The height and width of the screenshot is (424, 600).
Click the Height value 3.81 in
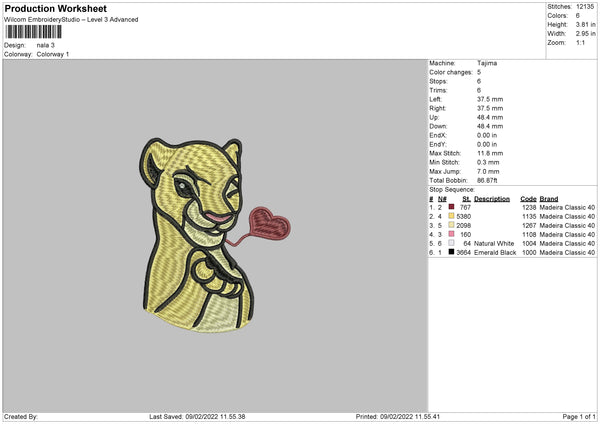[x=585, y=24]
